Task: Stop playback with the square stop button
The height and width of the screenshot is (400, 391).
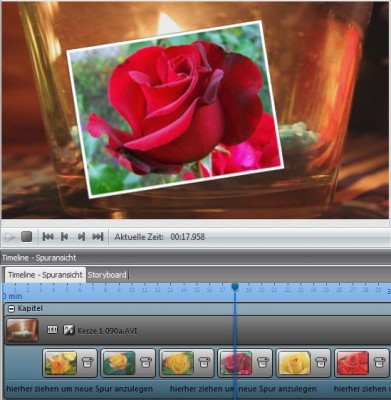Action: pyautogui.click(x=26, y=237)
